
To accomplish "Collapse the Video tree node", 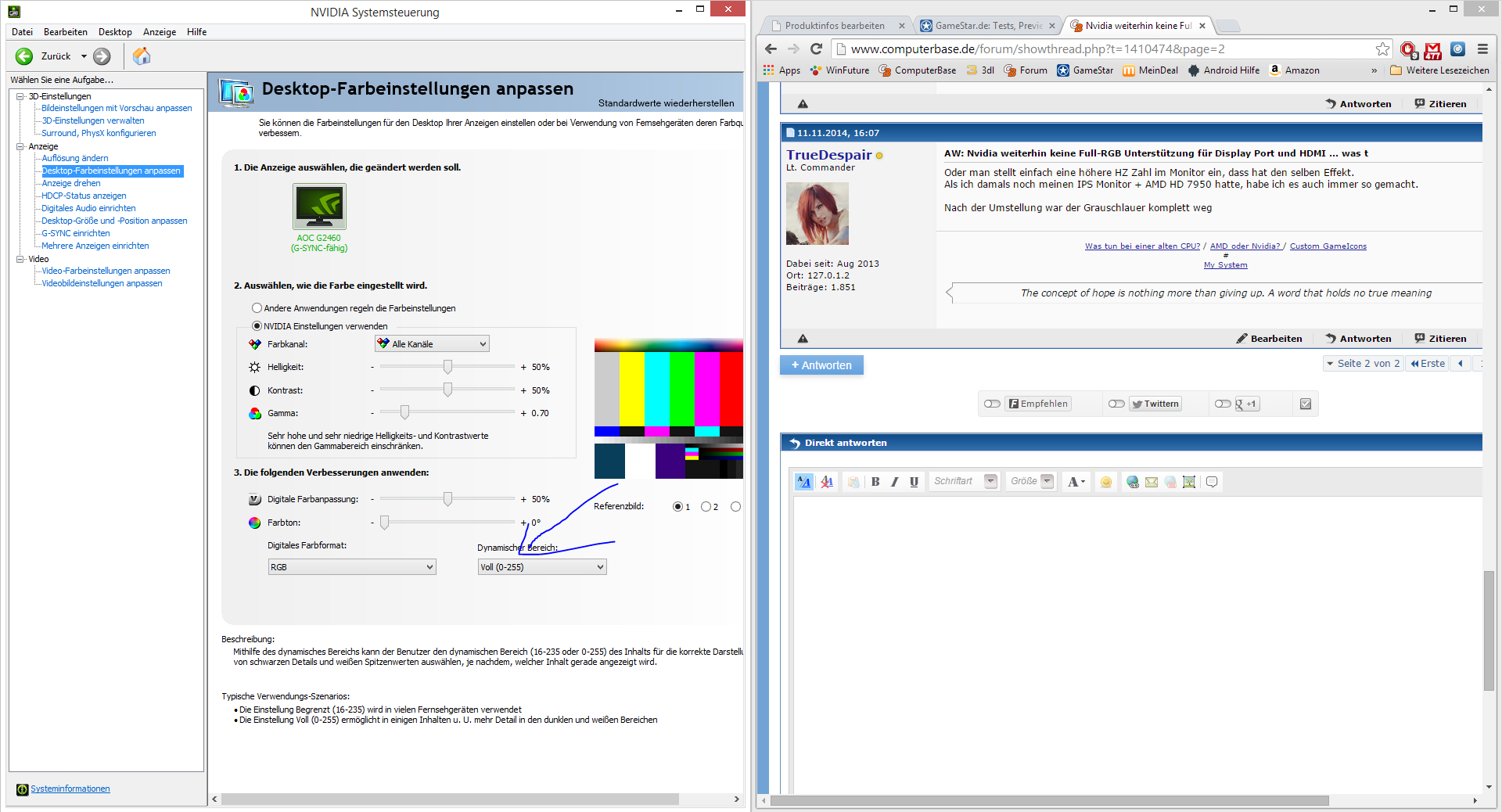I will [20, 259].
